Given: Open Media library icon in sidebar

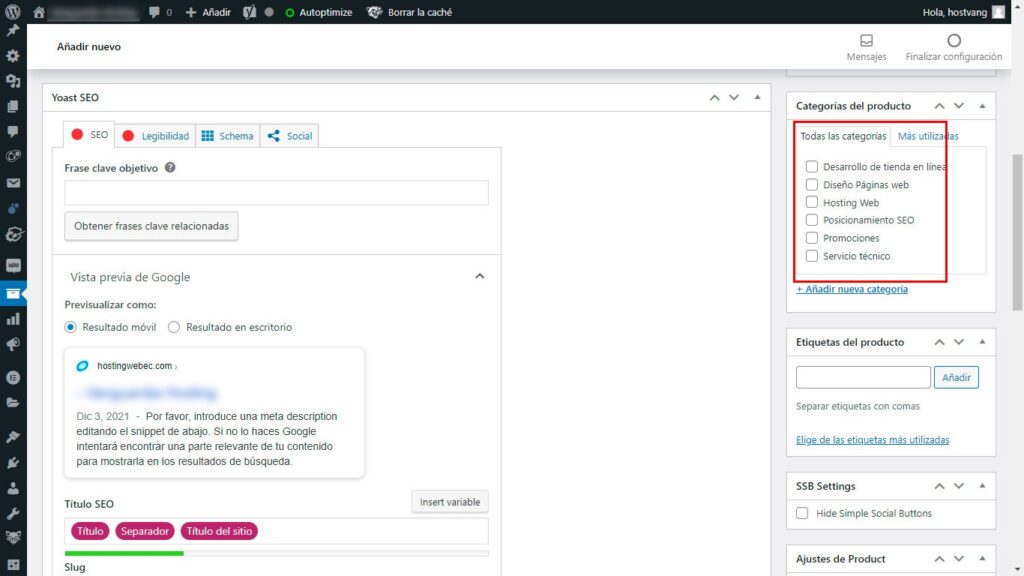Looking at the screenshot, I should click(13, 81).
